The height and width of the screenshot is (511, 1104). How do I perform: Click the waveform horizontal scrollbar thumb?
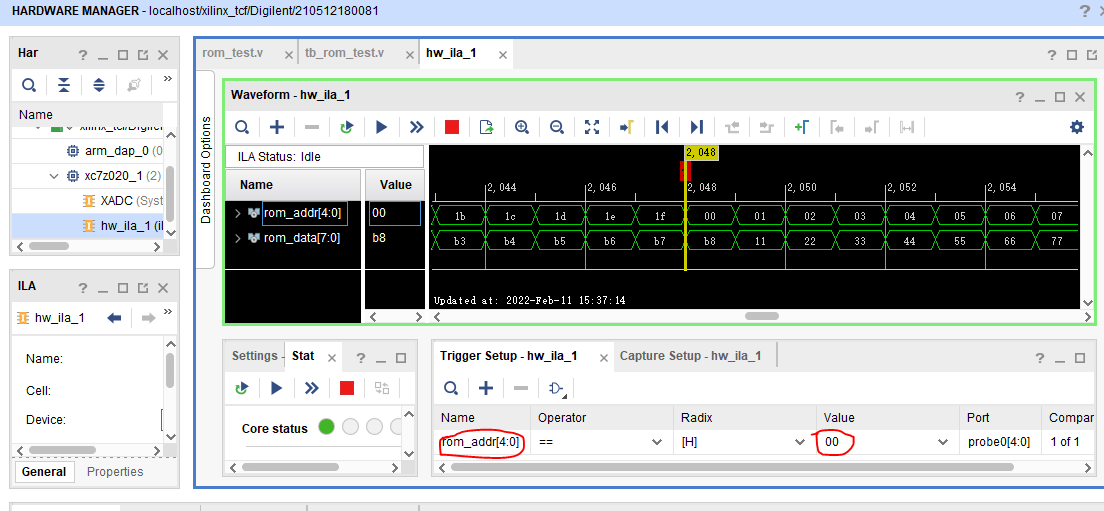pos(762,316)
